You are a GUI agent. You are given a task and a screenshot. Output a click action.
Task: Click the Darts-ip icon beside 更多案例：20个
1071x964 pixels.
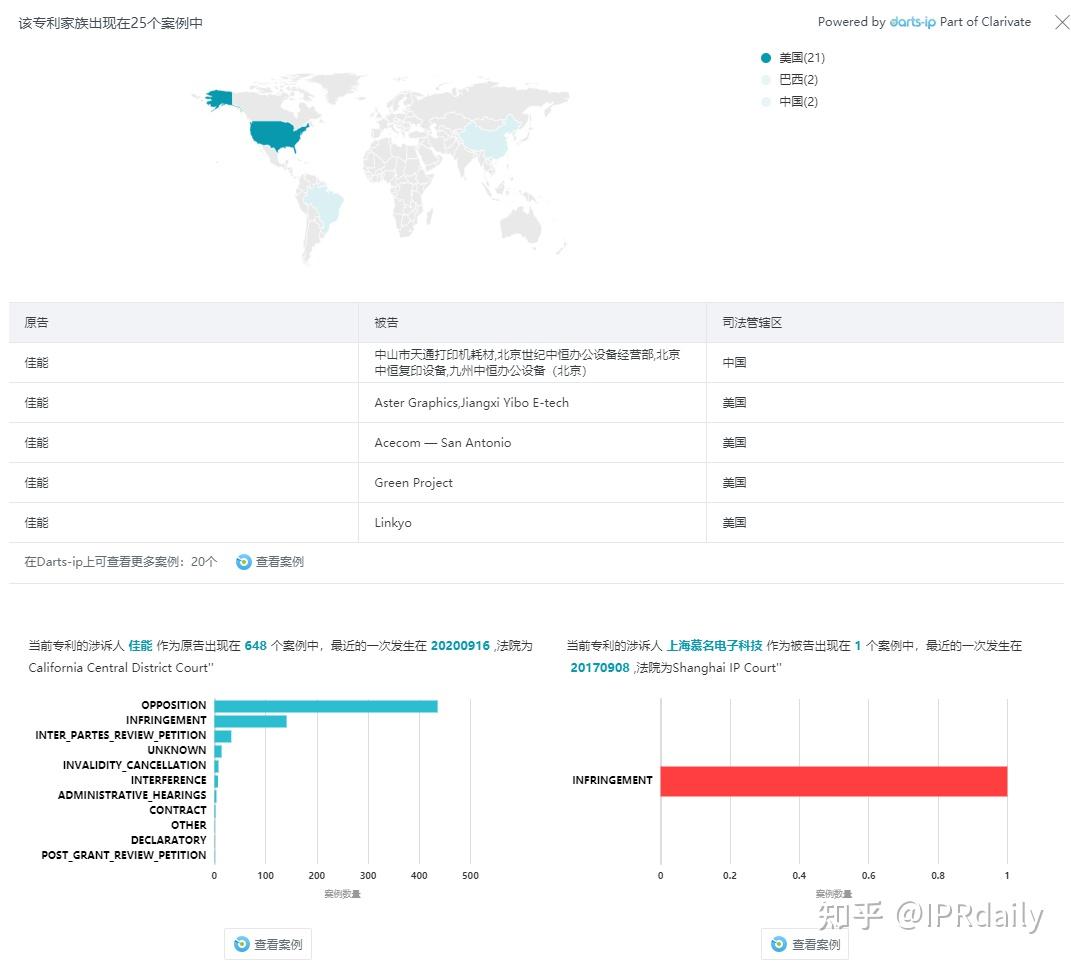[243, 562]
